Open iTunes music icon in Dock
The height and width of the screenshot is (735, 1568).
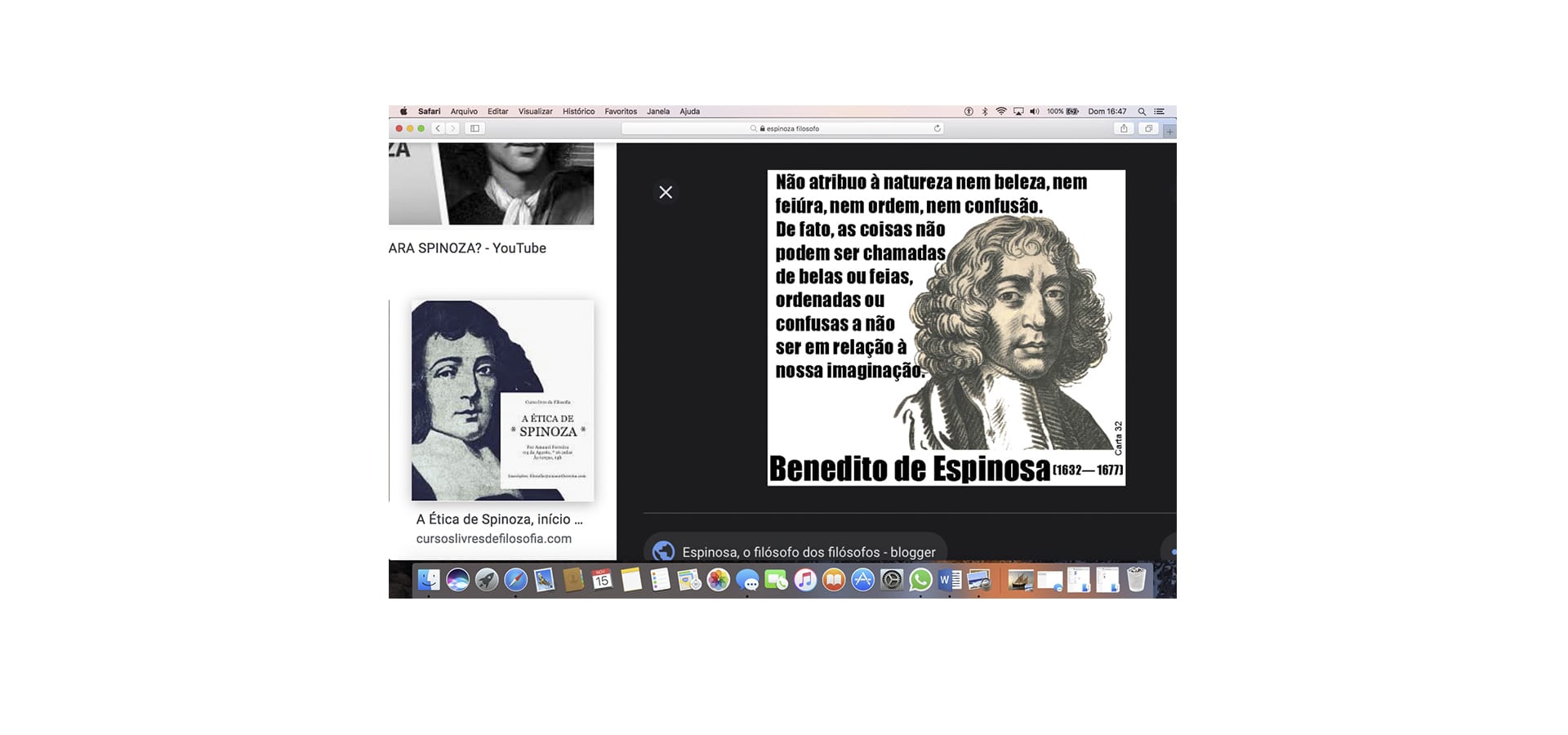point(805,580)
